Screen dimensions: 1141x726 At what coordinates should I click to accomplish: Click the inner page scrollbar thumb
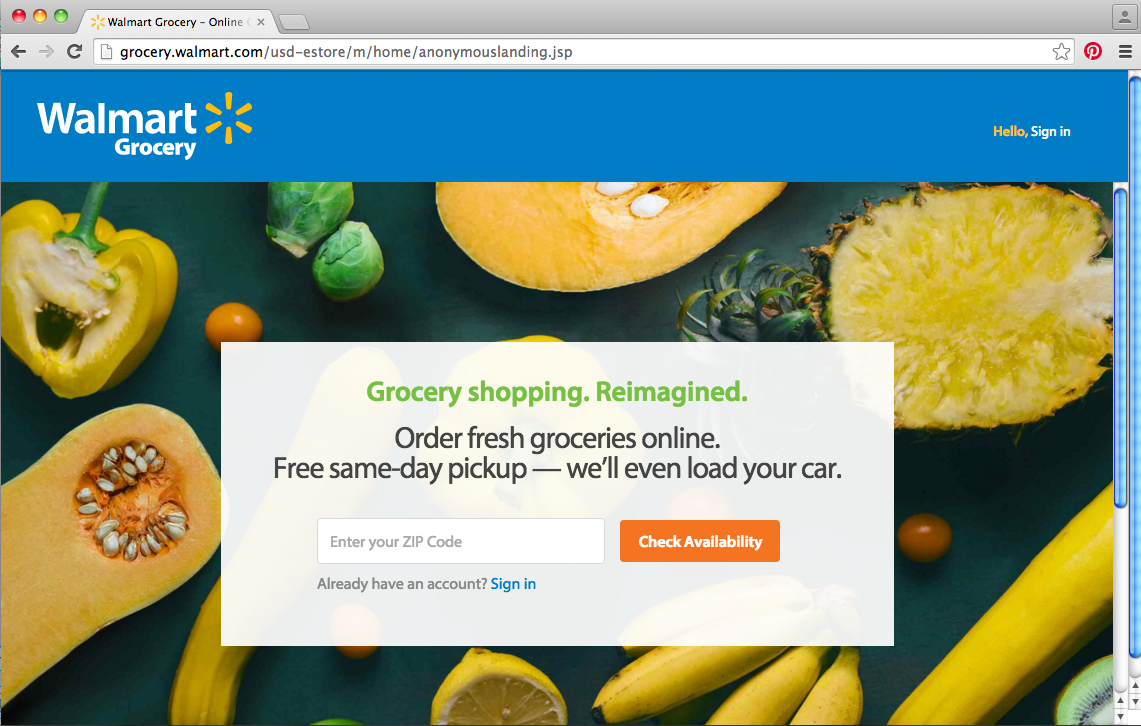[1120, 348]
